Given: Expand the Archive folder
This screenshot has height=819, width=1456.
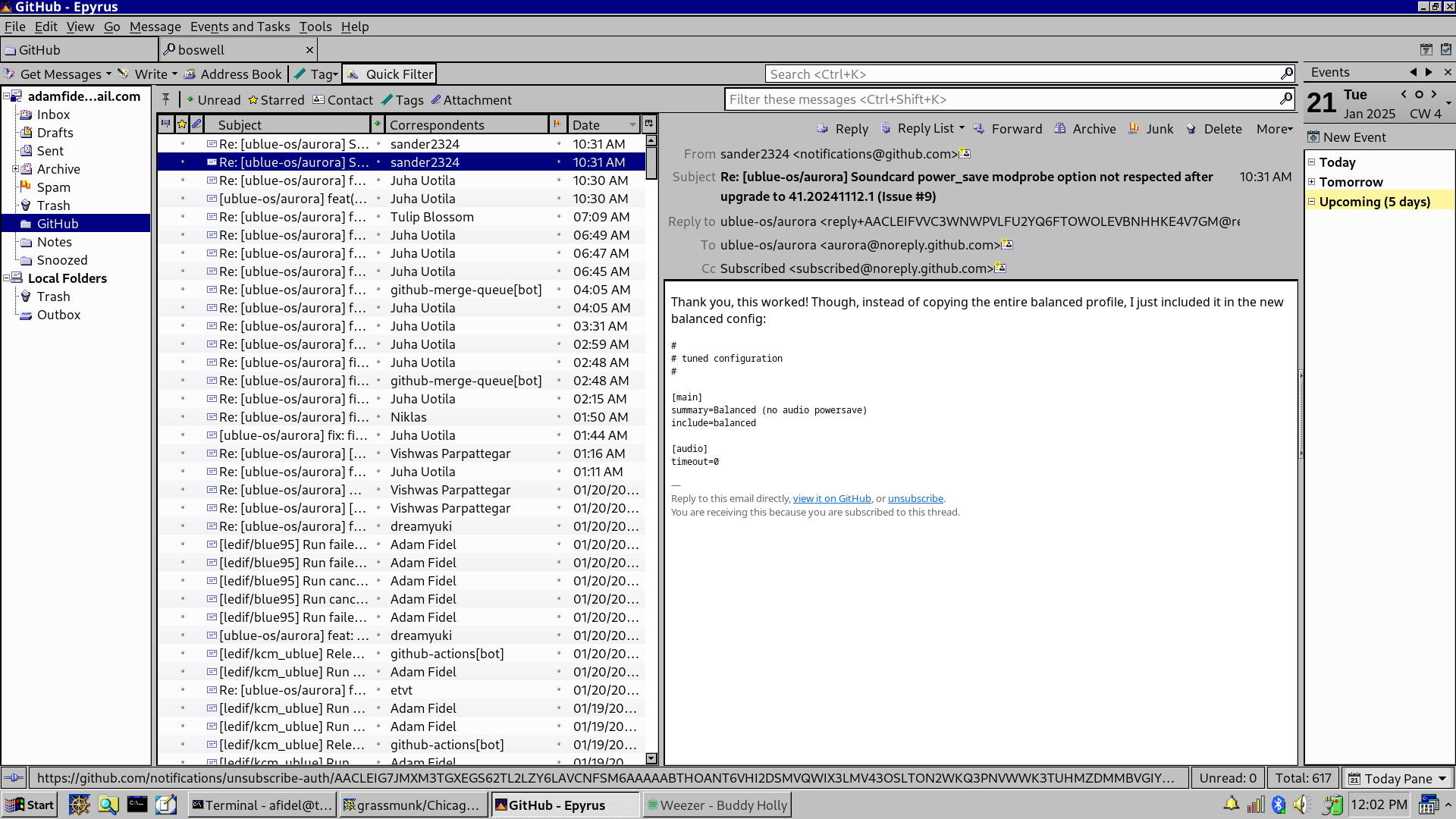Looking at the screenshot, I should pos(14,168).
